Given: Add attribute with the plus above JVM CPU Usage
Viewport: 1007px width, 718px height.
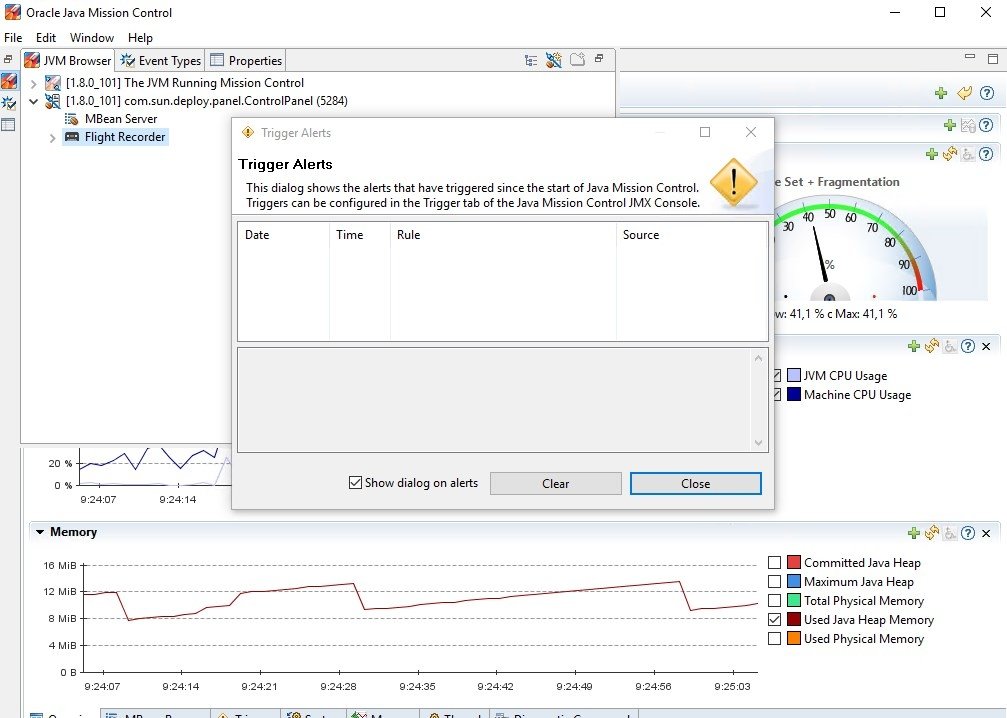Looking at the screenshot, I should [x=914, y=346].
